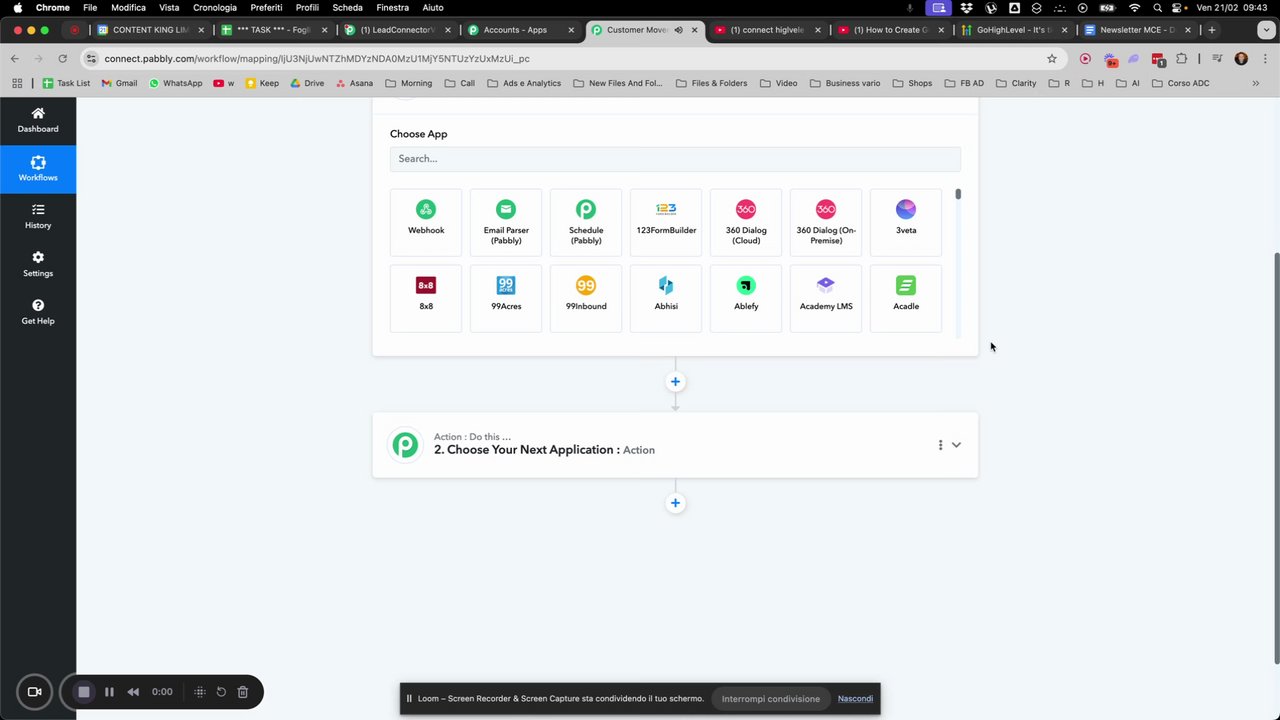Switch to the LeadConnector tab
The image size is (1280, 720).
397,30
